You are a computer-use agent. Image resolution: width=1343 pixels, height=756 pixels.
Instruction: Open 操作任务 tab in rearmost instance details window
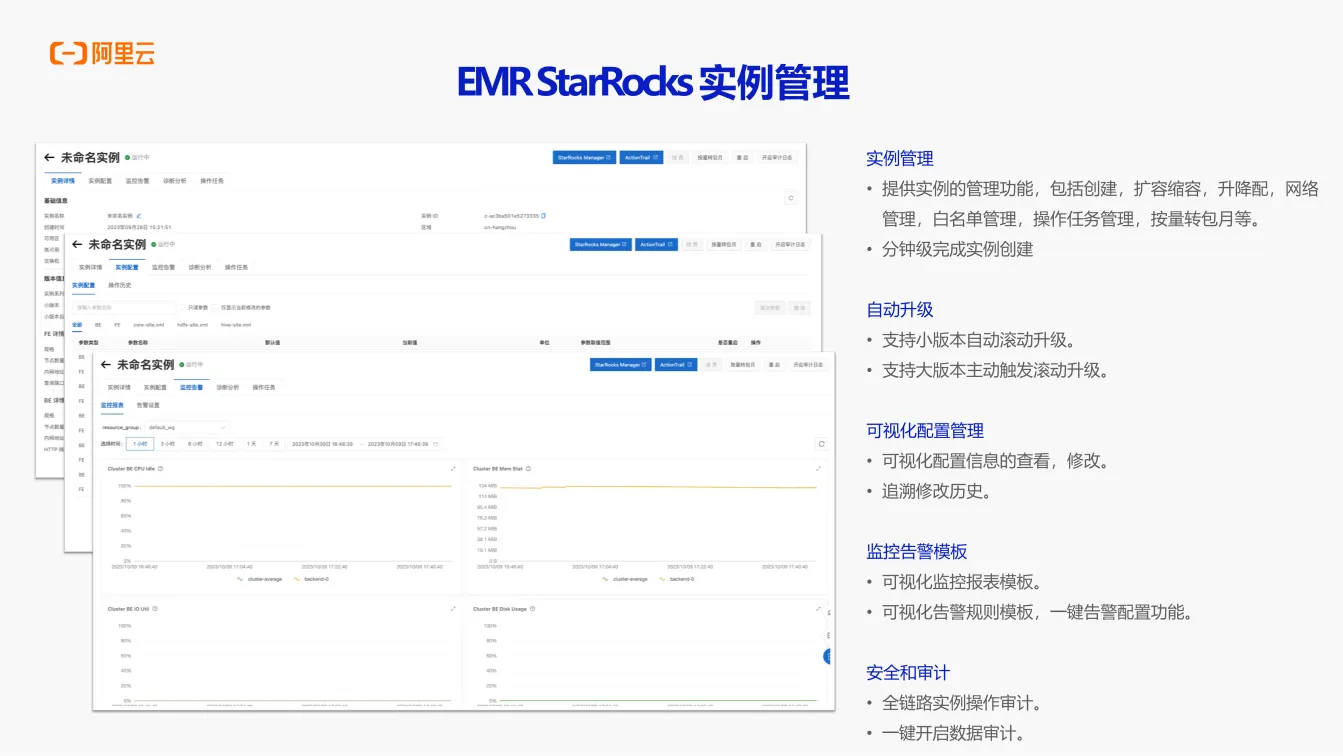pyautogui.click(x=212, y=181)
